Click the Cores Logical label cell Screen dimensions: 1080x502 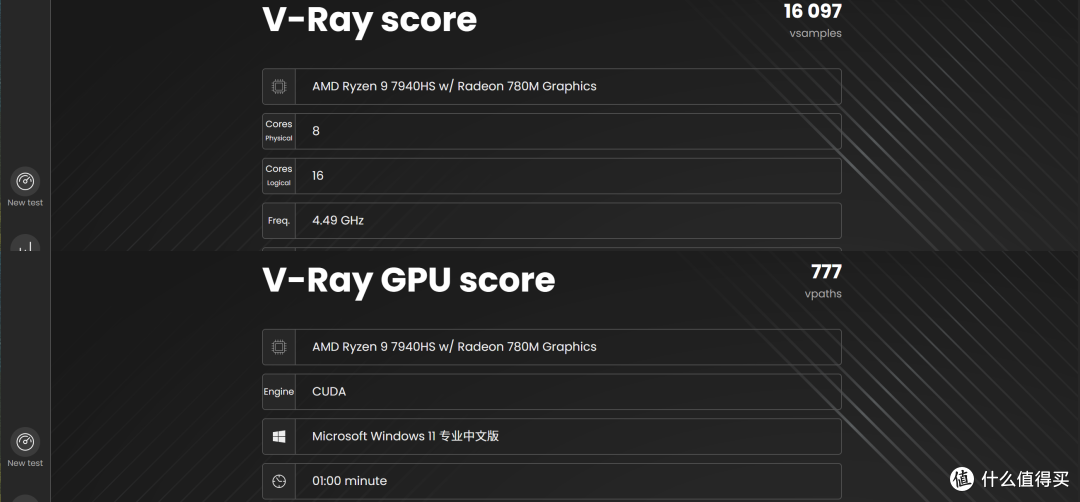pos(279,176)
